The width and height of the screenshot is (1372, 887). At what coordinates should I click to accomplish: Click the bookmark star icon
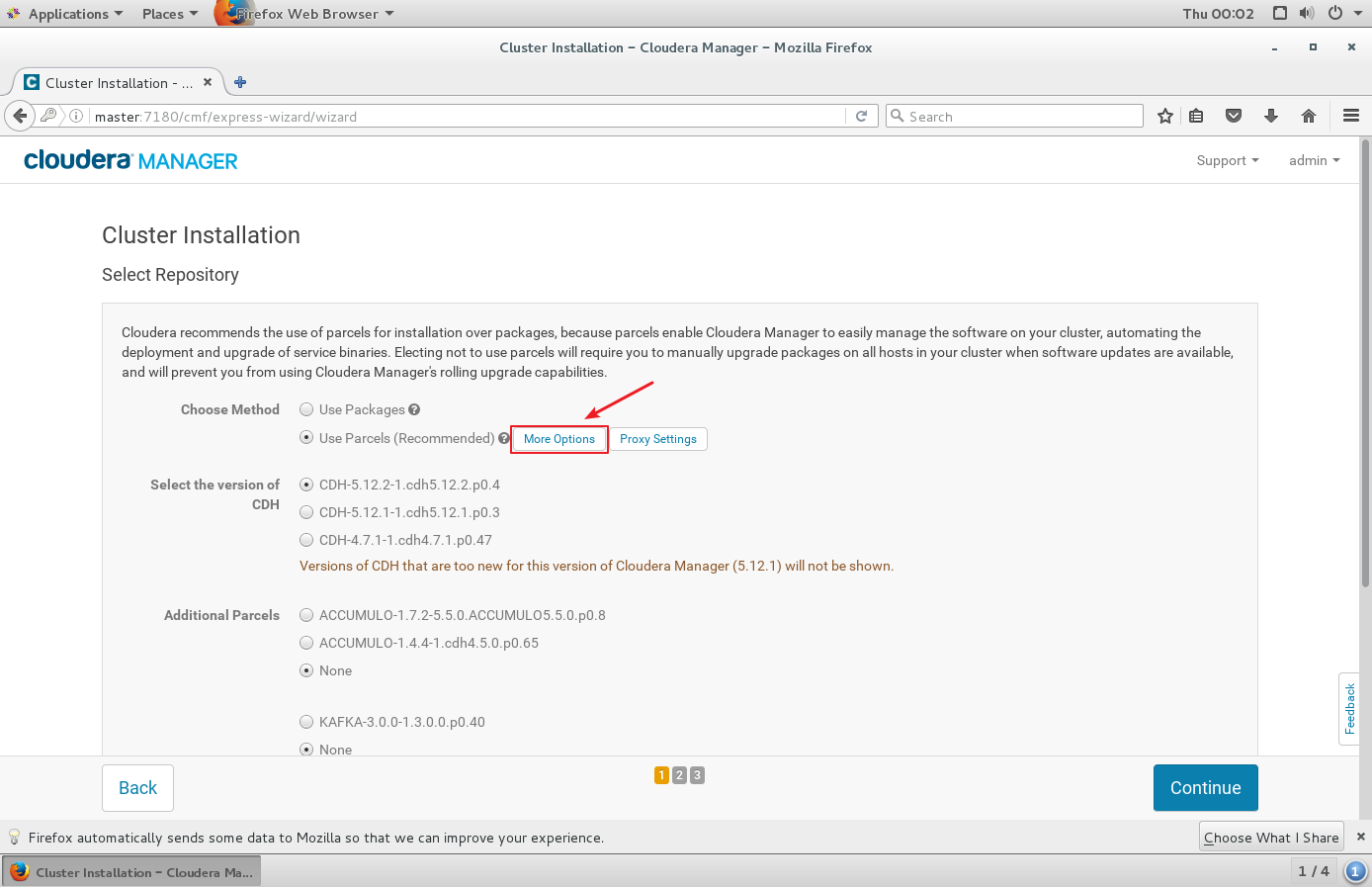tap(1165, 116)
